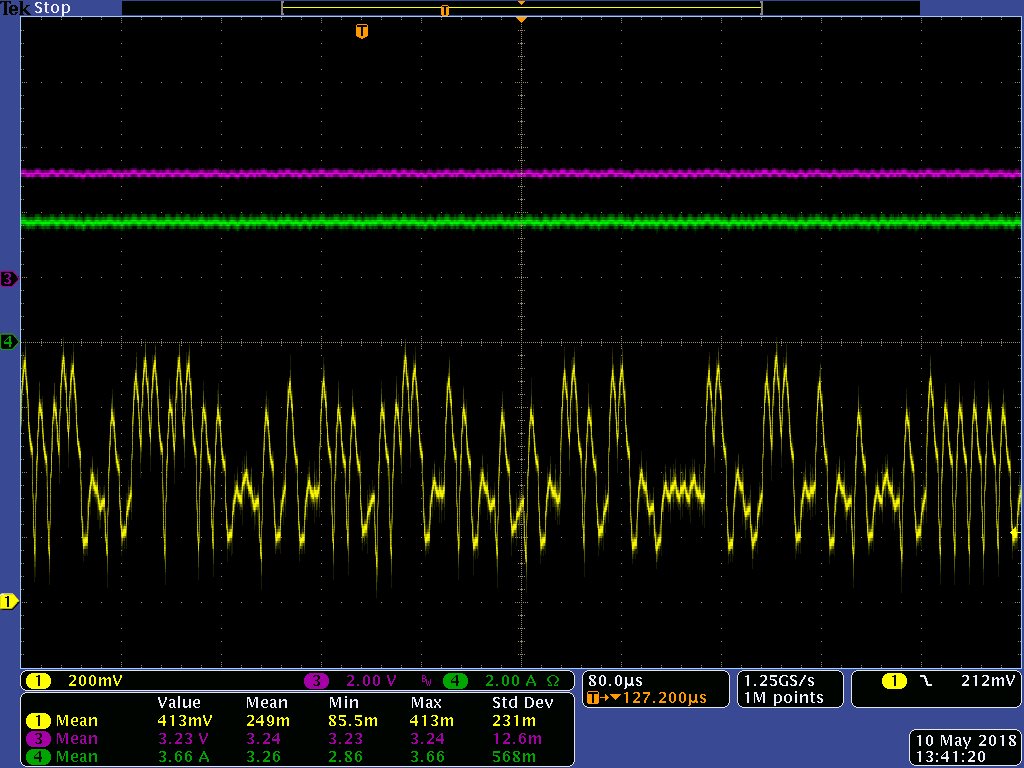Click the trigger level readout 212mV
Viewport: 1024px width, 768px height.
[988, 680]
